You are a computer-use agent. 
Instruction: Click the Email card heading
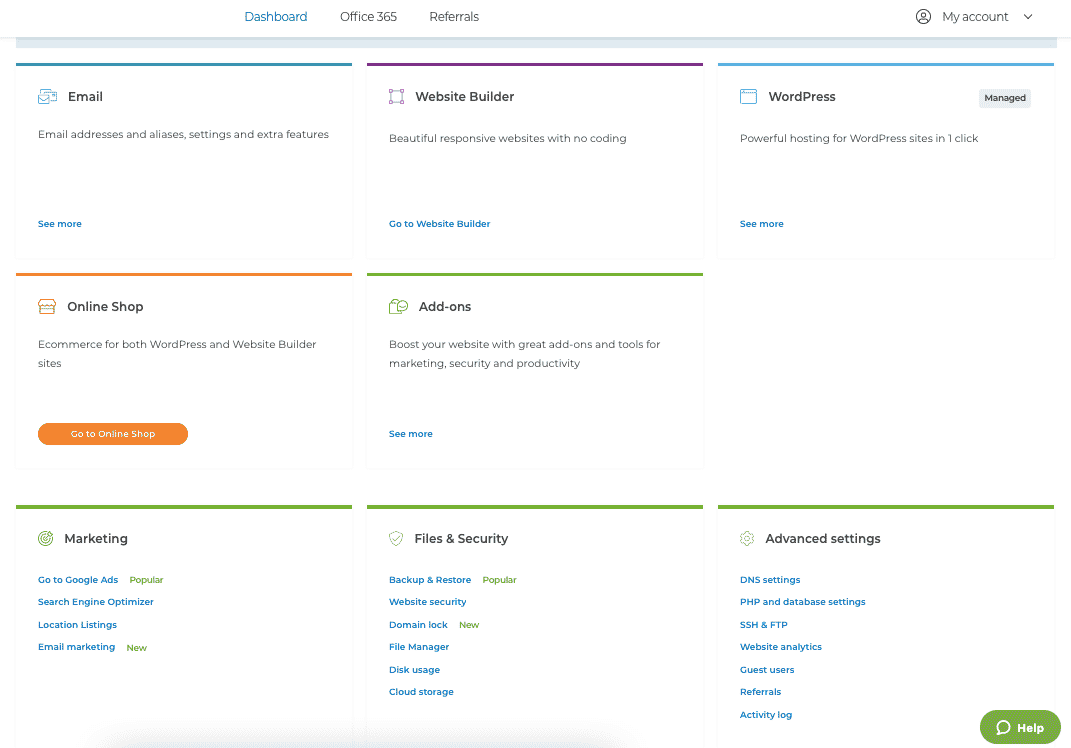pos(85,96)
